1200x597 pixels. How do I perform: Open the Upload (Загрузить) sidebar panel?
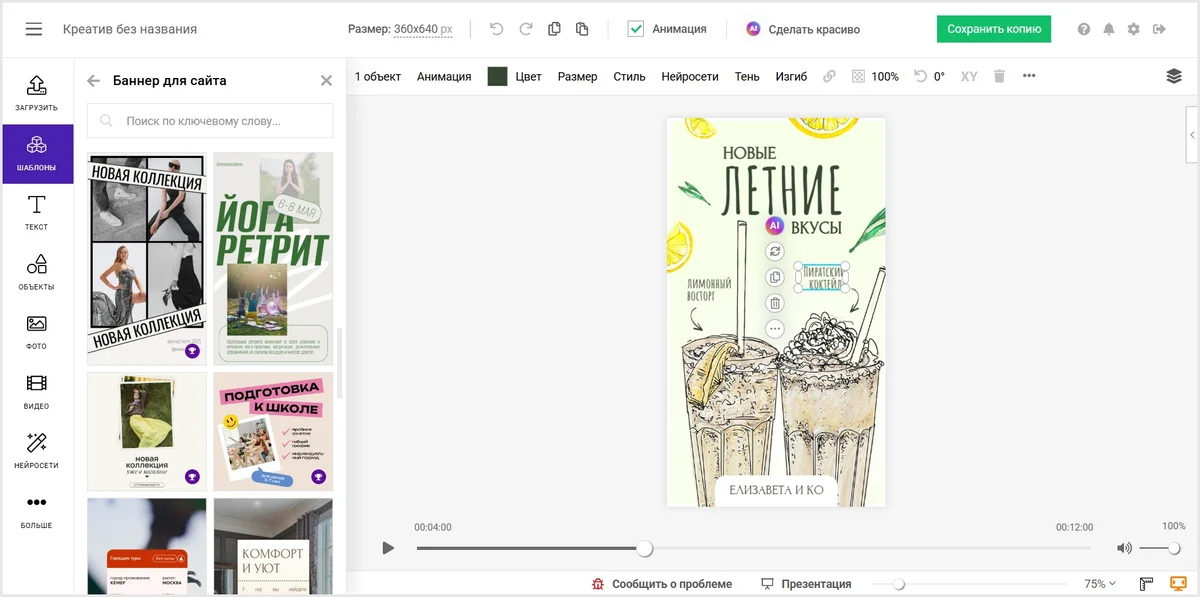tap(37, 93)
